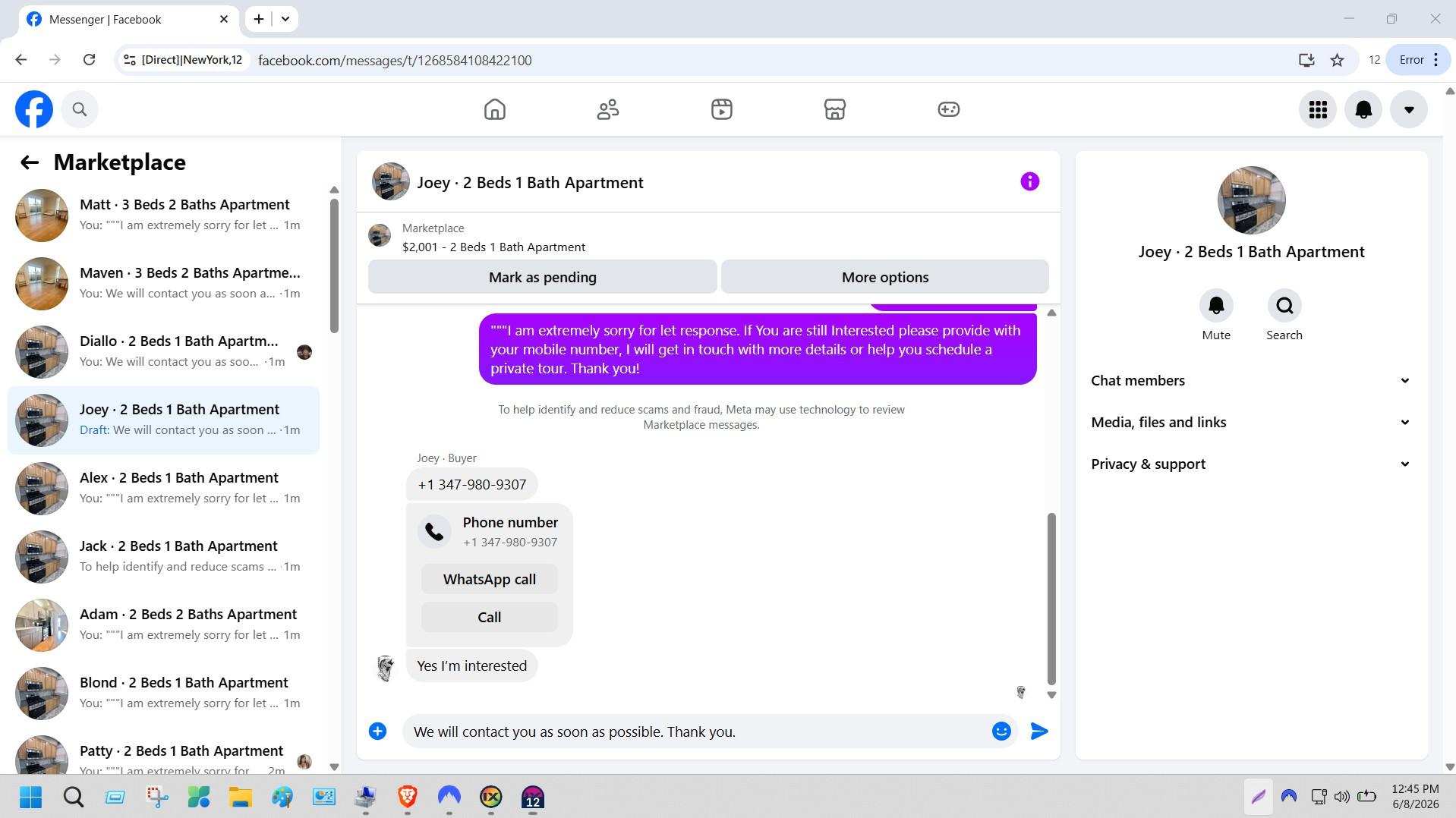Open the Video/Reels icon
The width and height of the screenshot is (1456, 818).
[x=722, y=109]
